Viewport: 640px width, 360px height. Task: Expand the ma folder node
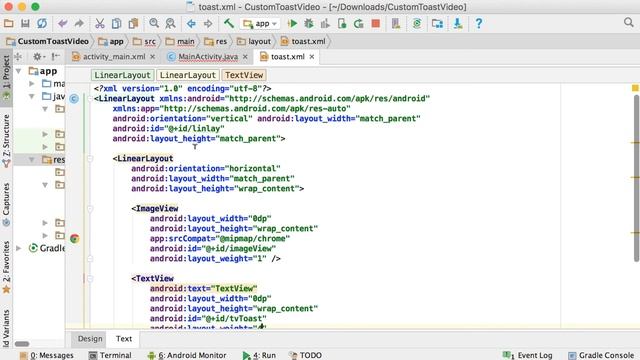pos(32,84)
